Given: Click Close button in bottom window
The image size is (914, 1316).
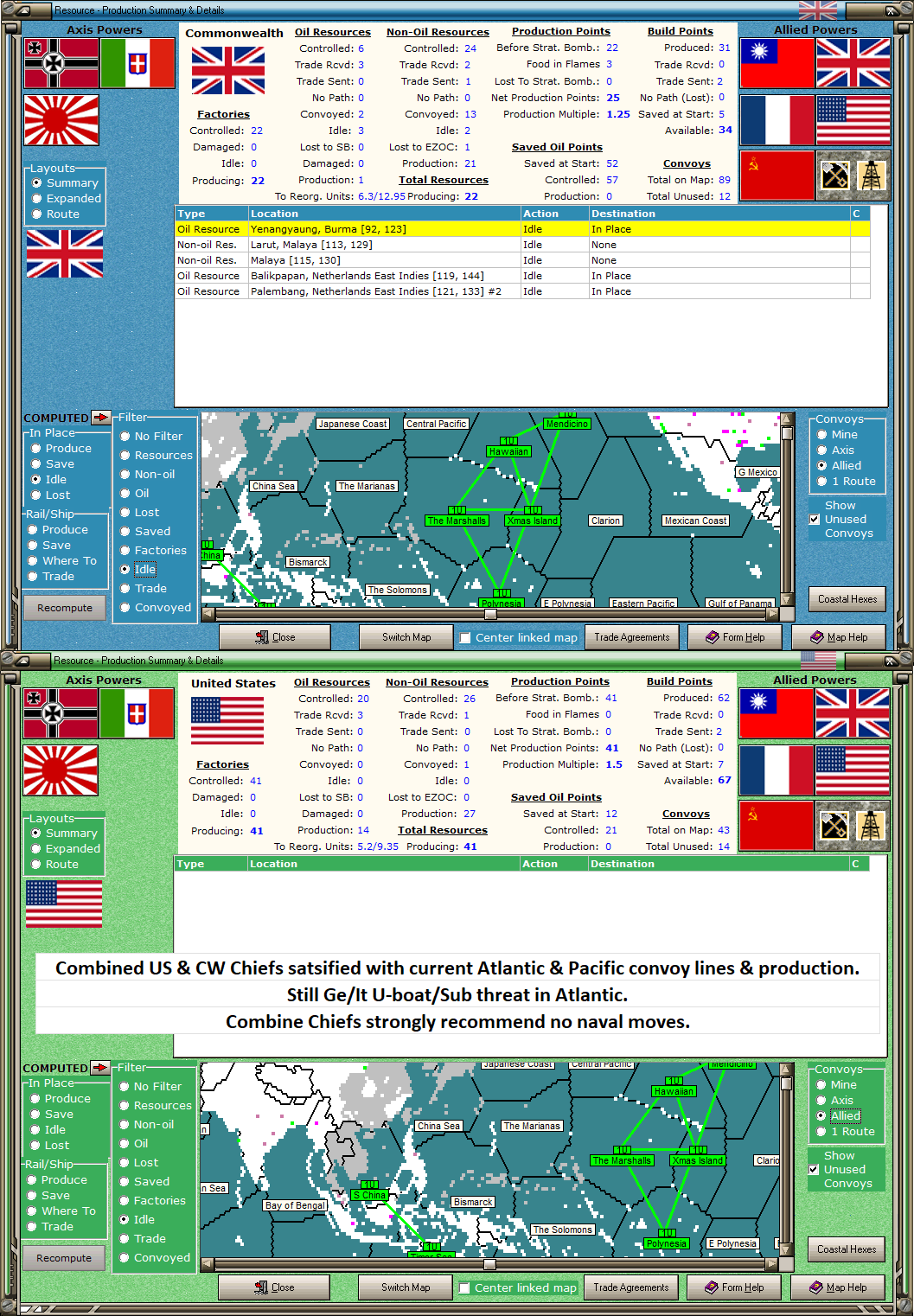Looking at the screenshot, I should (274, 1287).
